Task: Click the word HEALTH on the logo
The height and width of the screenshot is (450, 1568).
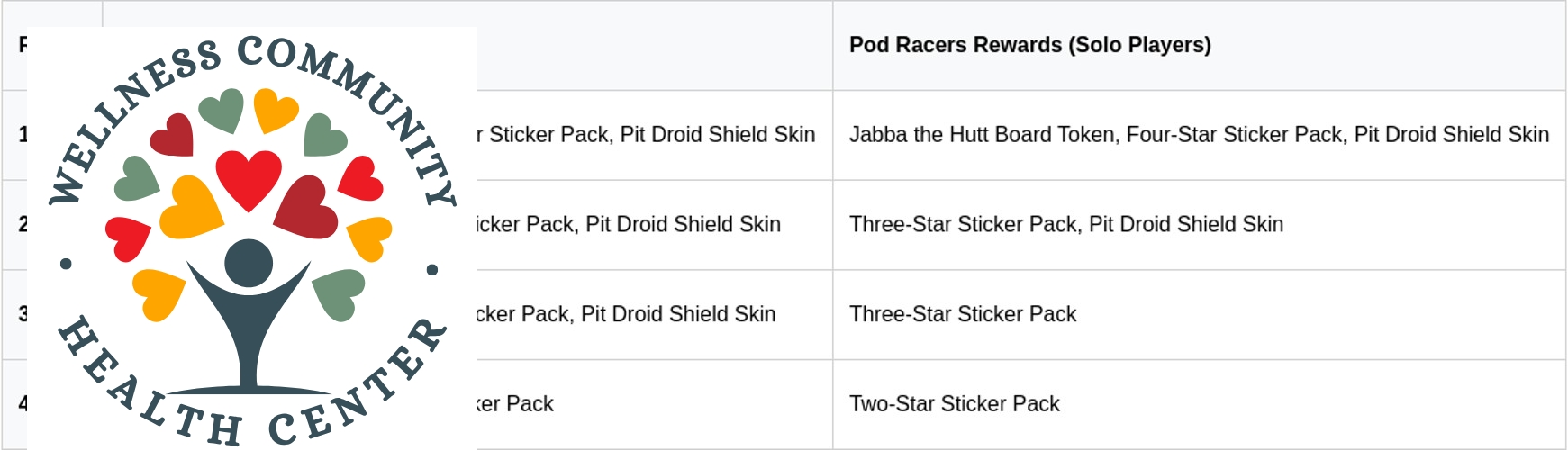Action: click(x=144, y=387)
